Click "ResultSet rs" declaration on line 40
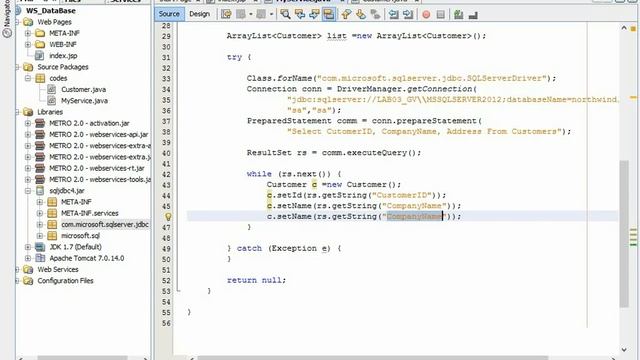The image size is (640, 360). coord(277,153)
